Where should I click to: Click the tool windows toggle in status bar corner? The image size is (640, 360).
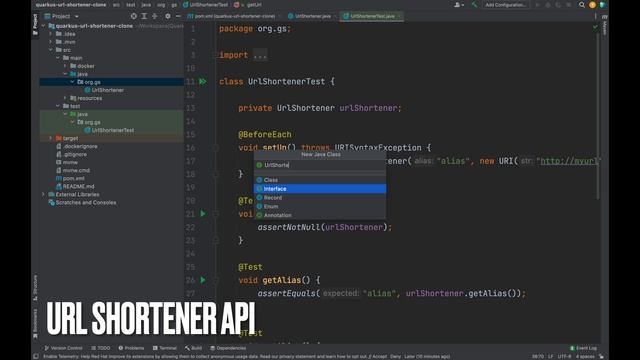coord(36,356)
